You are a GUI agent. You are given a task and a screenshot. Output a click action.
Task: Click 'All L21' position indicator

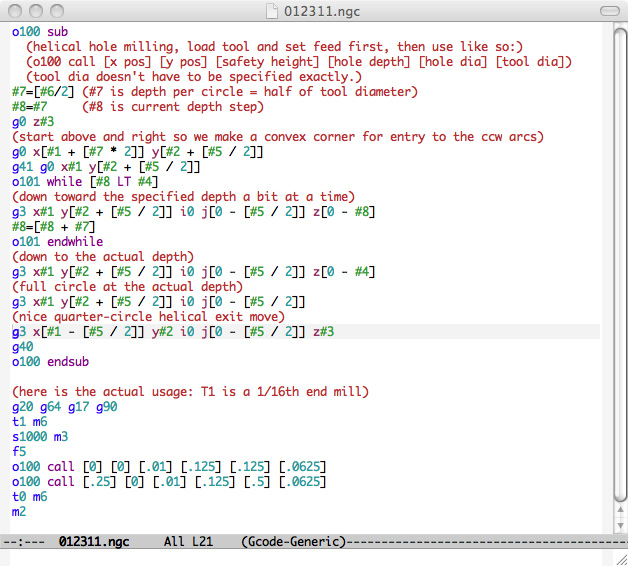point(188,542)
